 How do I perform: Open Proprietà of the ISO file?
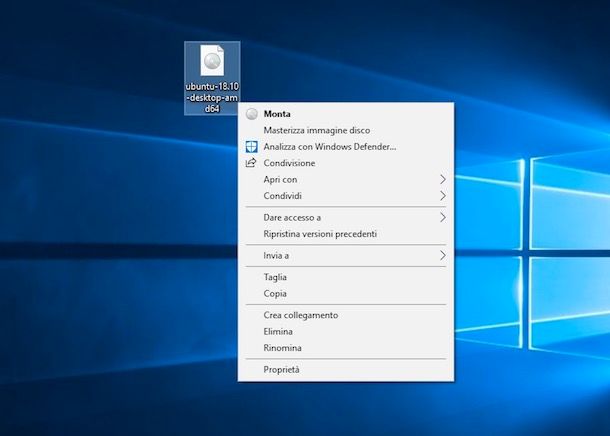(345, 369)
